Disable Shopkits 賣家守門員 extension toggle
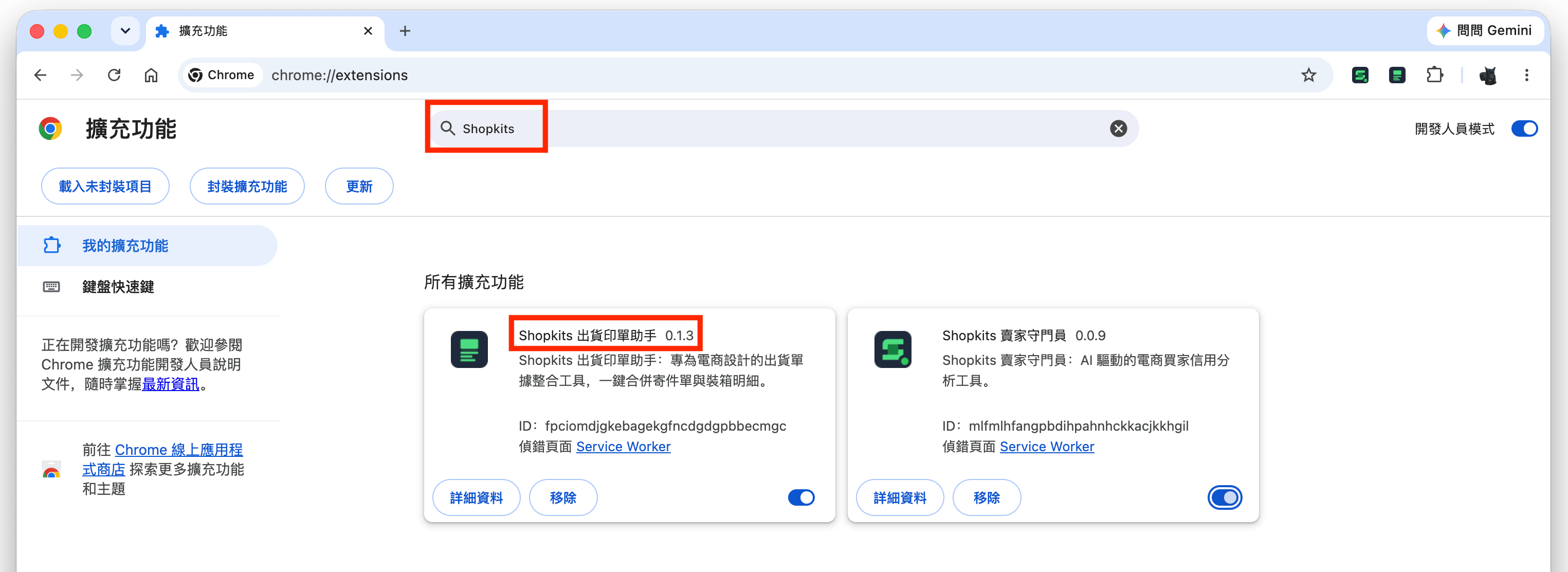The height and width of the screenshot is (572, 1568). tap(1224, 498)
